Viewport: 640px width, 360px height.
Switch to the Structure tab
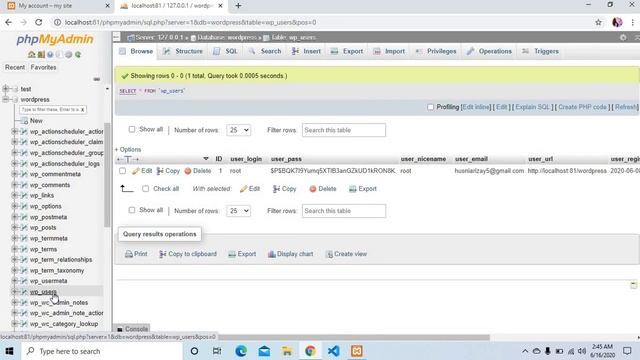[x=183, y=51]
